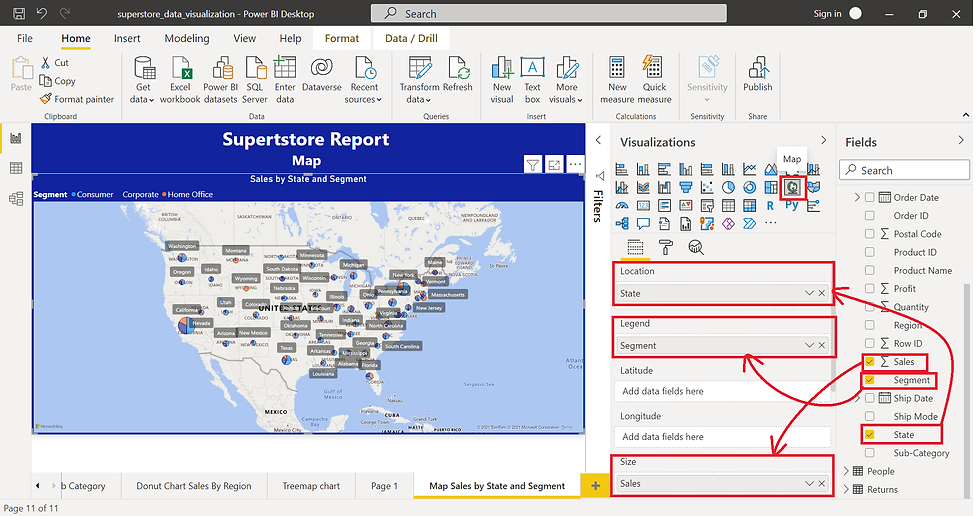Open the Format paint roller pane

tap(666, 247)
